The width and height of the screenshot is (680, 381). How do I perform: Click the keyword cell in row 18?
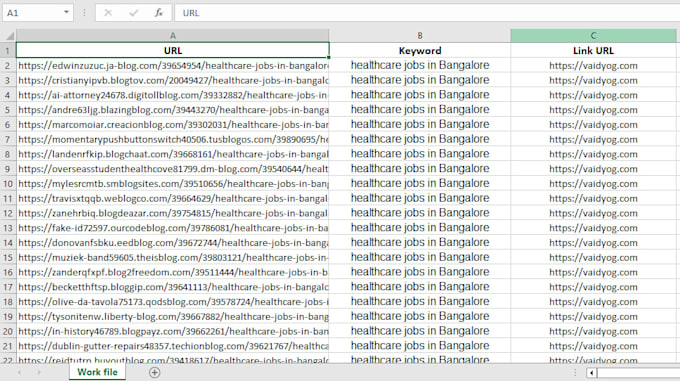point(420,301)
